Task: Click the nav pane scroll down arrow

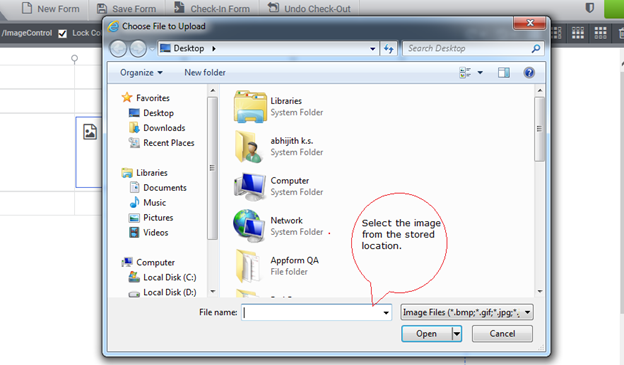Action: [213, 292]
